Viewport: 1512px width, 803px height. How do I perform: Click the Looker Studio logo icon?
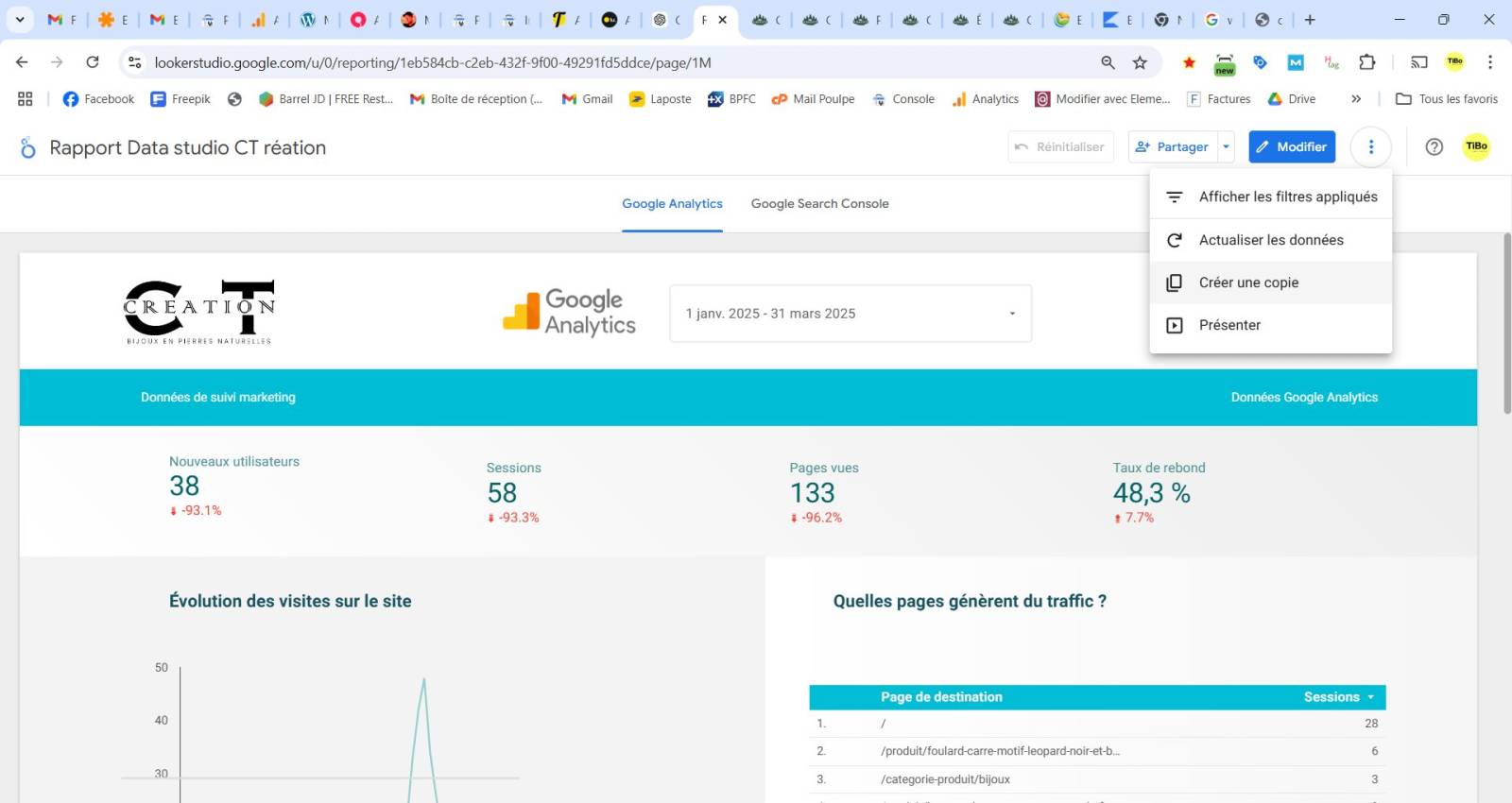point(27,147)
